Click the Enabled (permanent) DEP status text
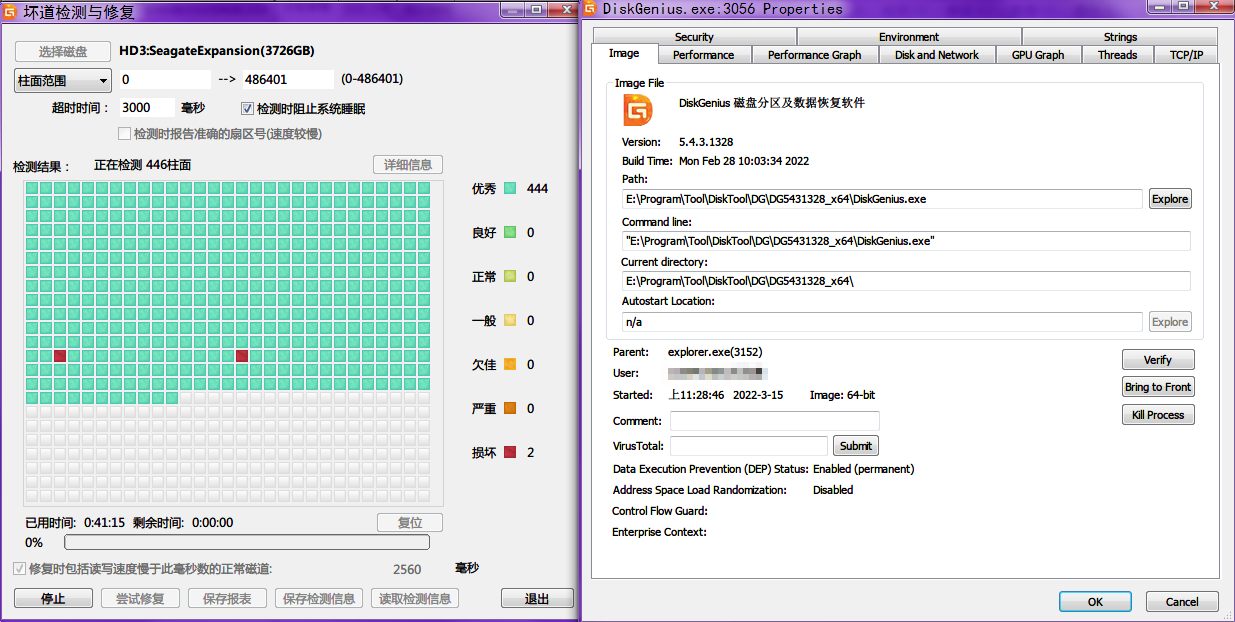This screenshot has width=1235, height=622. [x=863, y=469]
